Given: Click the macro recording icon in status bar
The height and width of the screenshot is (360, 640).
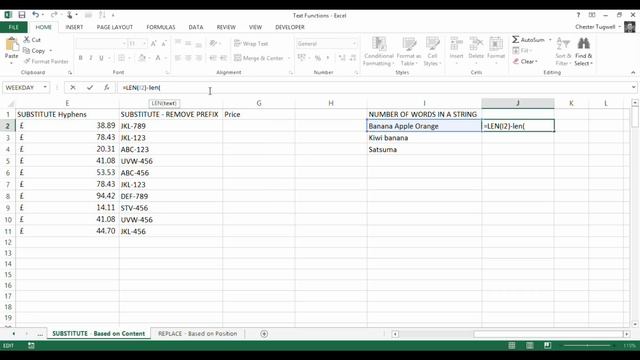Looking at the screenshot, I should point(31,346).
